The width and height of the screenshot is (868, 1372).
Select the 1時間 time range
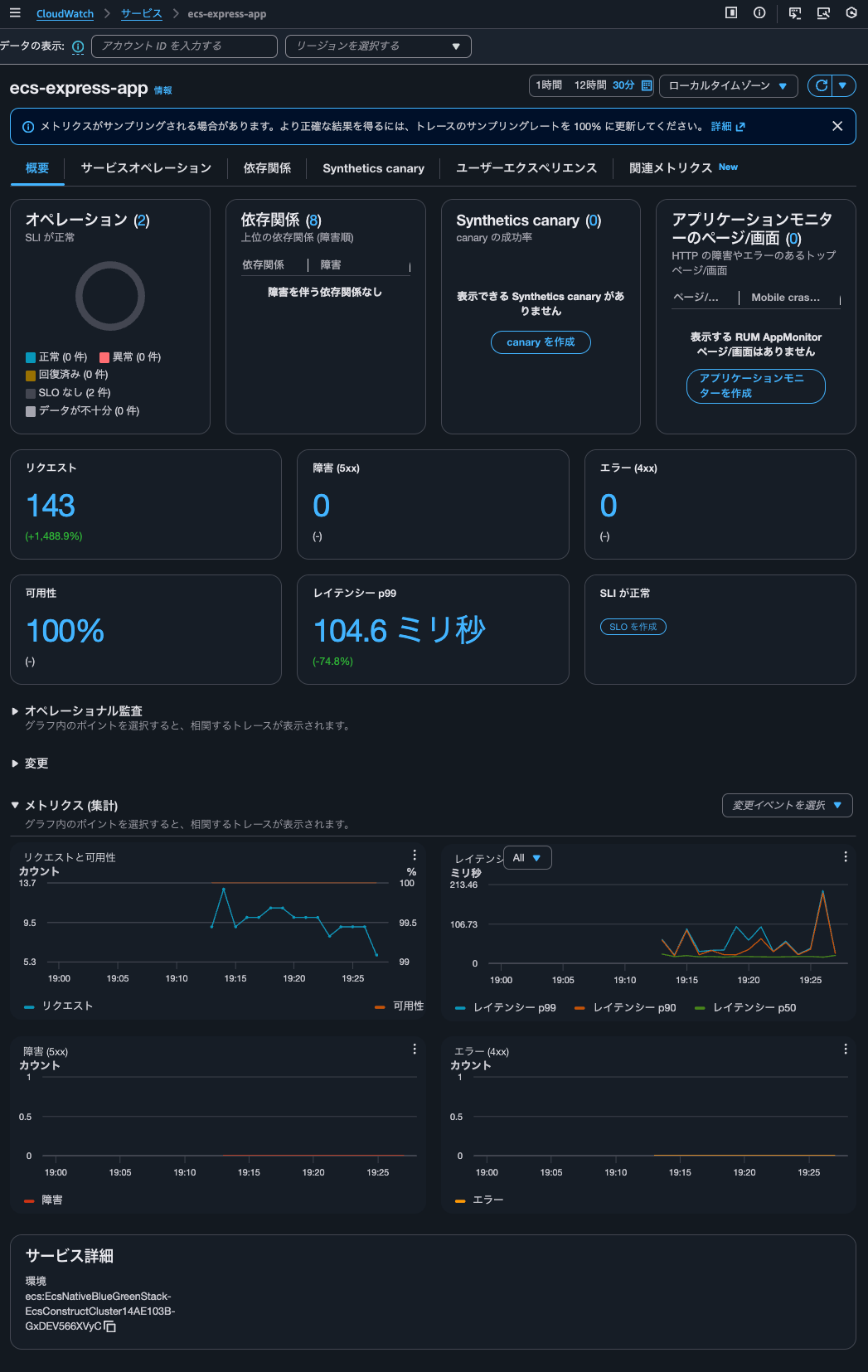549,85
